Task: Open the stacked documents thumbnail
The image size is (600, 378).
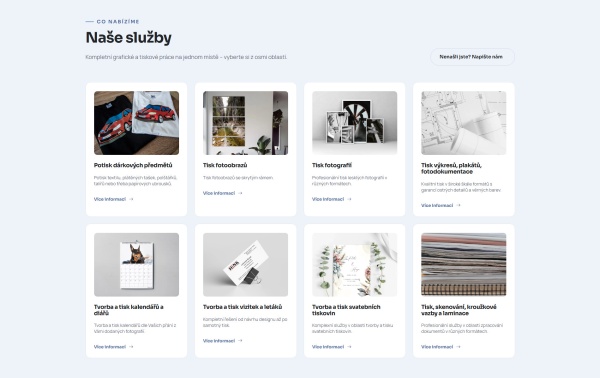Action: coord(463,264)
